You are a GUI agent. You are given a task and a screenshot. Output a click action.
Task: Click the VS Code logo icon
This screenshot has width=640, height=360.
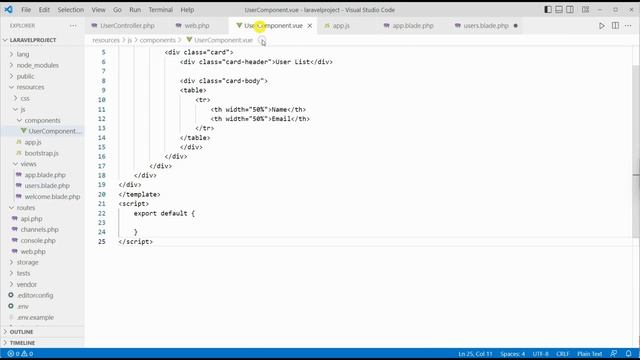click(8, 9)
